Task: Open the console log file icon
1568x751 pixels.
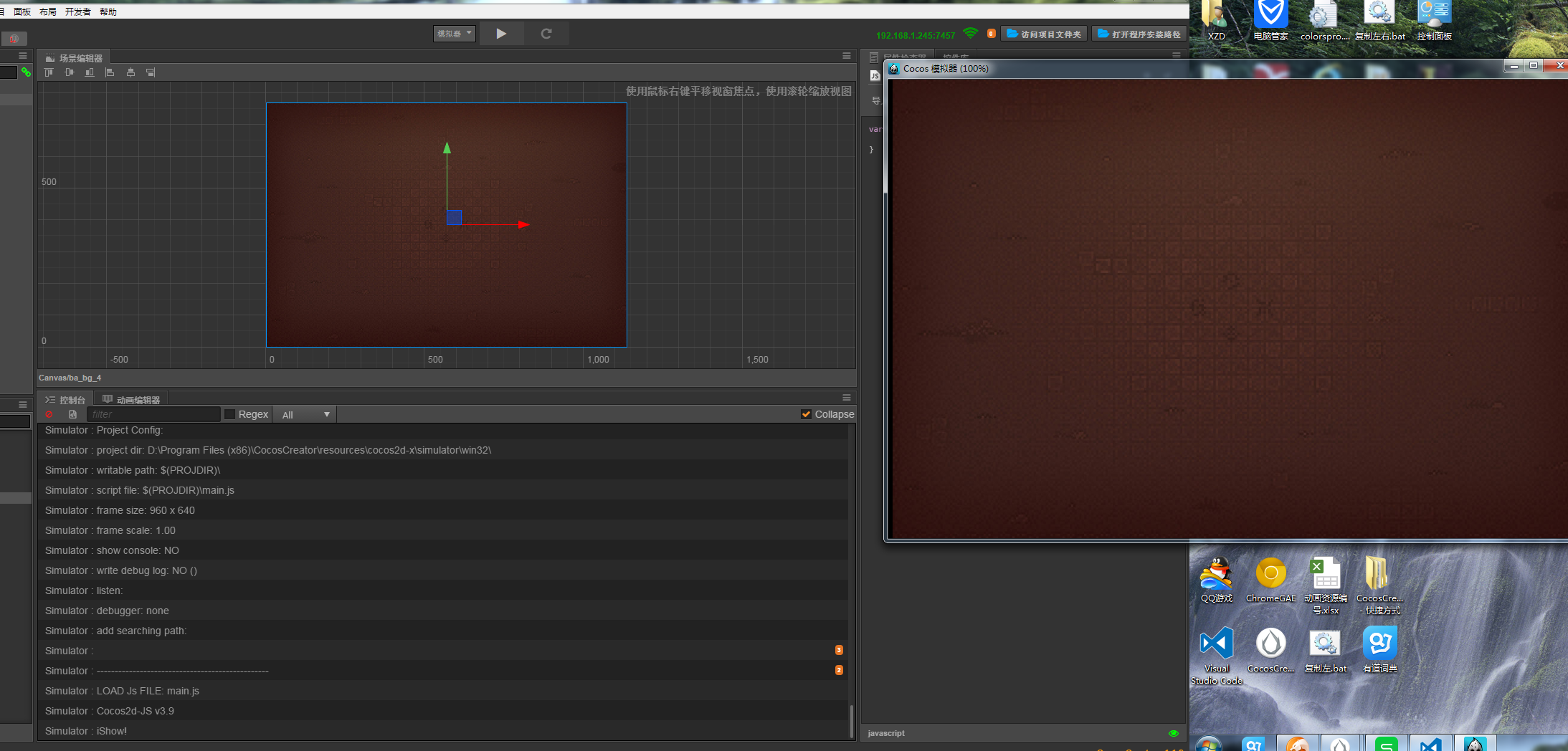Action: click(x=72, y=414)
